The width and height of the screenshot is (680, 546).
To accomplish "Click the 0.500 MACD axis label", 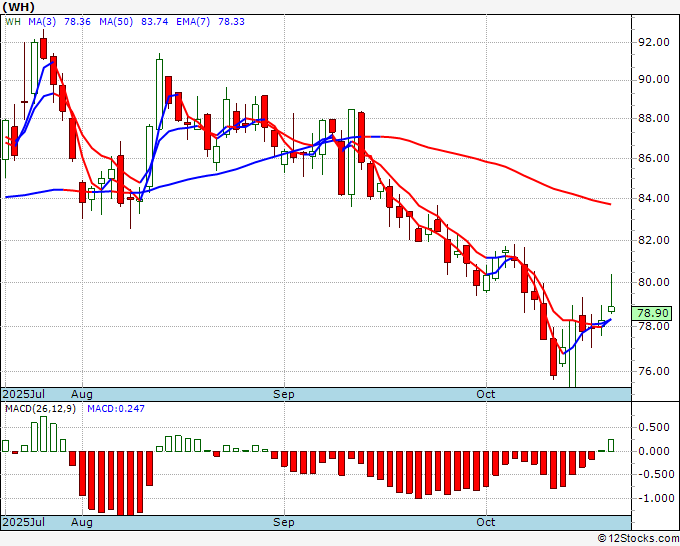I will coord(654,428).
